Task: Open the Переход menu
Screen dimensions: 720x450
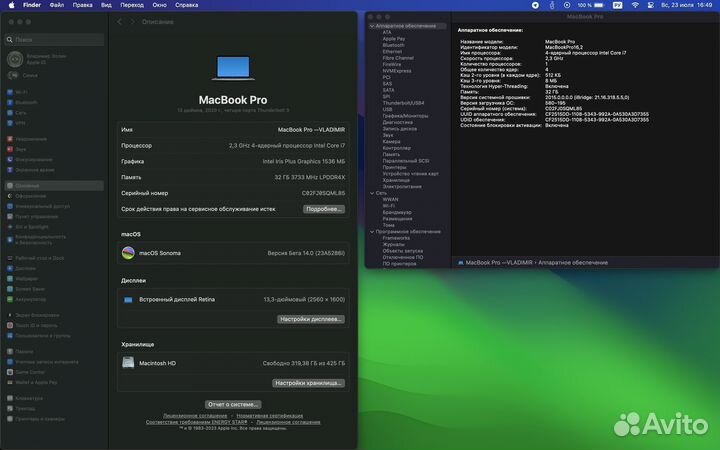Action: click(132, 5)
